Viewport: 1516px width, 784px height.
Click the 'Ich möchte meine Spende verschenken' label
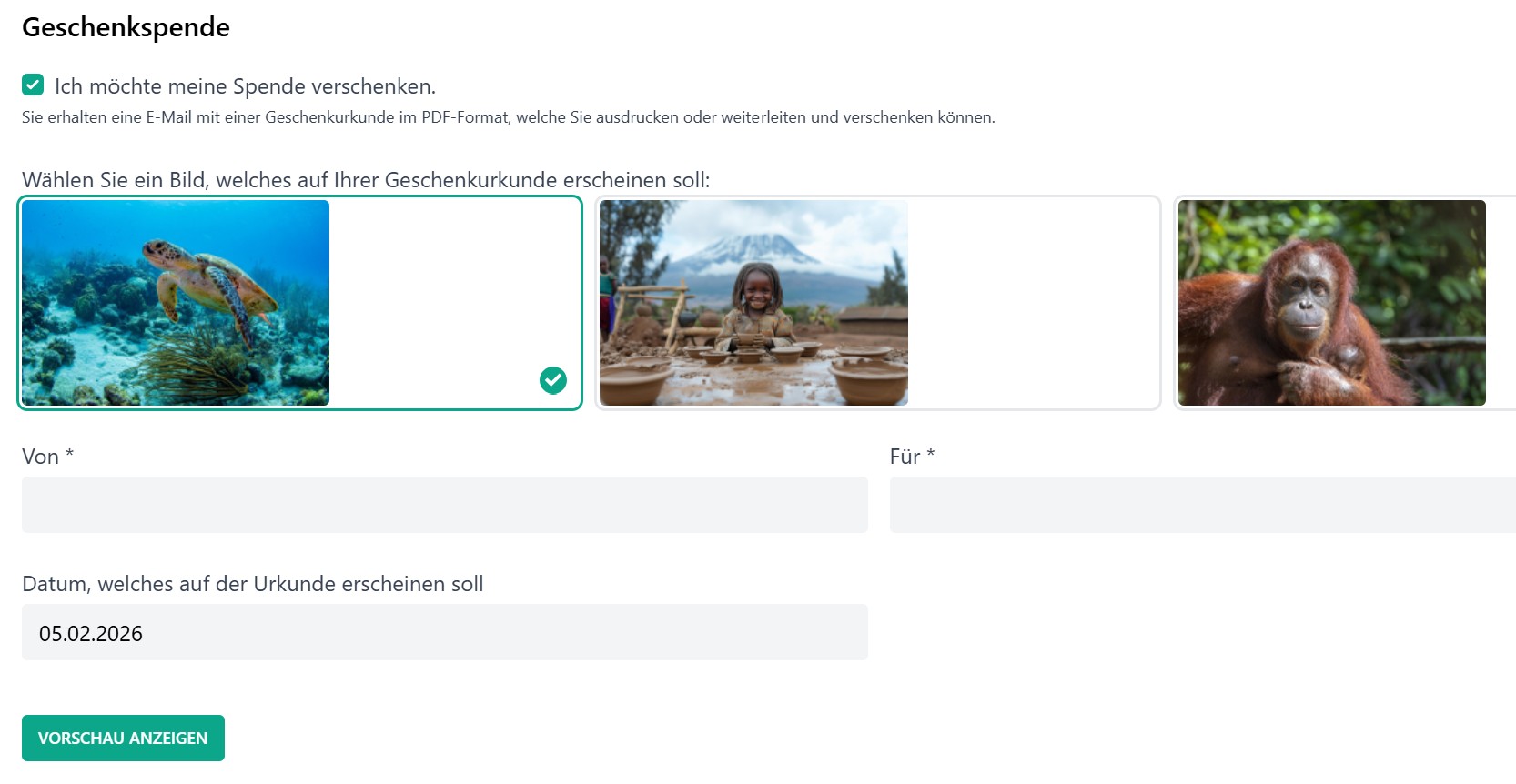pos(245,86)
